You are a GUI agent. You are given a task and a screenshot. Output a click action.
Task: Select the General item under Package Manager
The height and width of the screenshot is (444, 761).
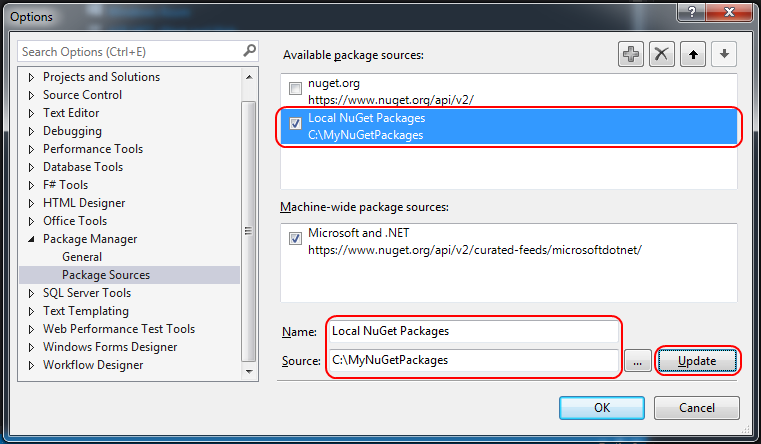[x=82, y=257]
